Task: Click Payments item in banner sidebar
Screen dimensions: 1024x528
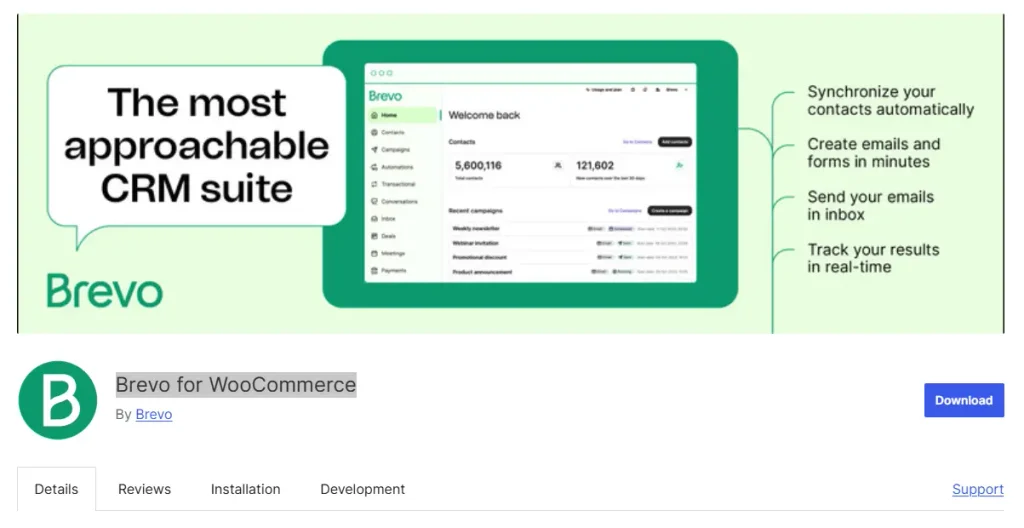Action: coord(389,271)
